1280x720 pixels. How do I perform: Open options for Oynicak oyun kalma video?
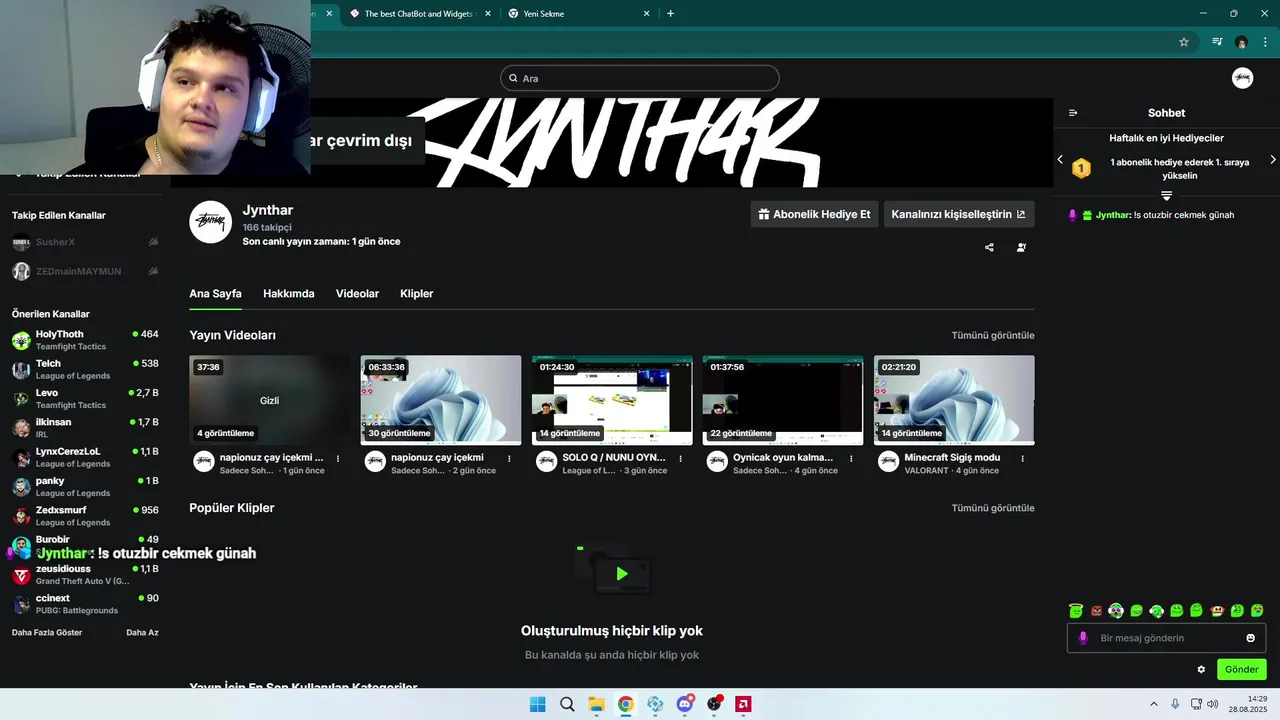point(851,458)
